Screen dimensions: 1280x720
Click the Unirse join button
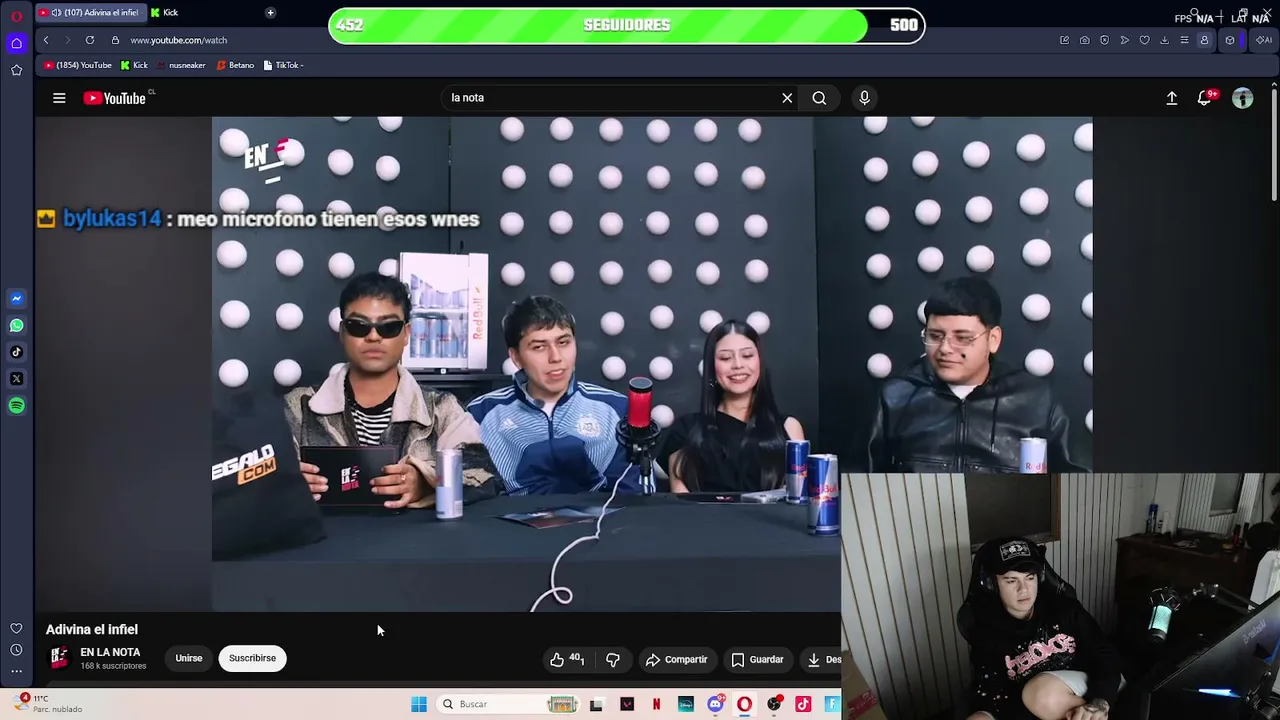tap(189, 658)
